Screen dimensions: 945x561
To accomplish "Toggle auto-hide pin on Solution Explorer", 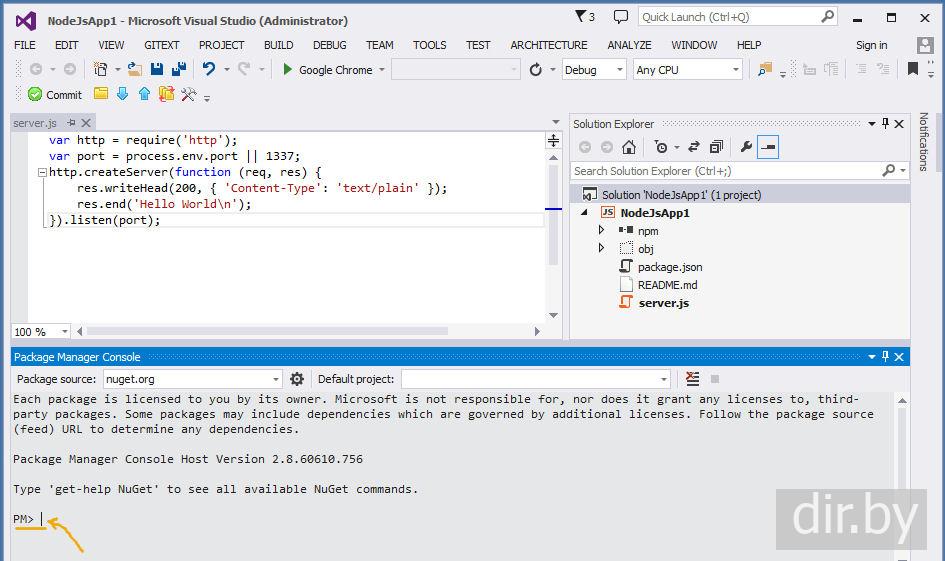I will 884,124.
